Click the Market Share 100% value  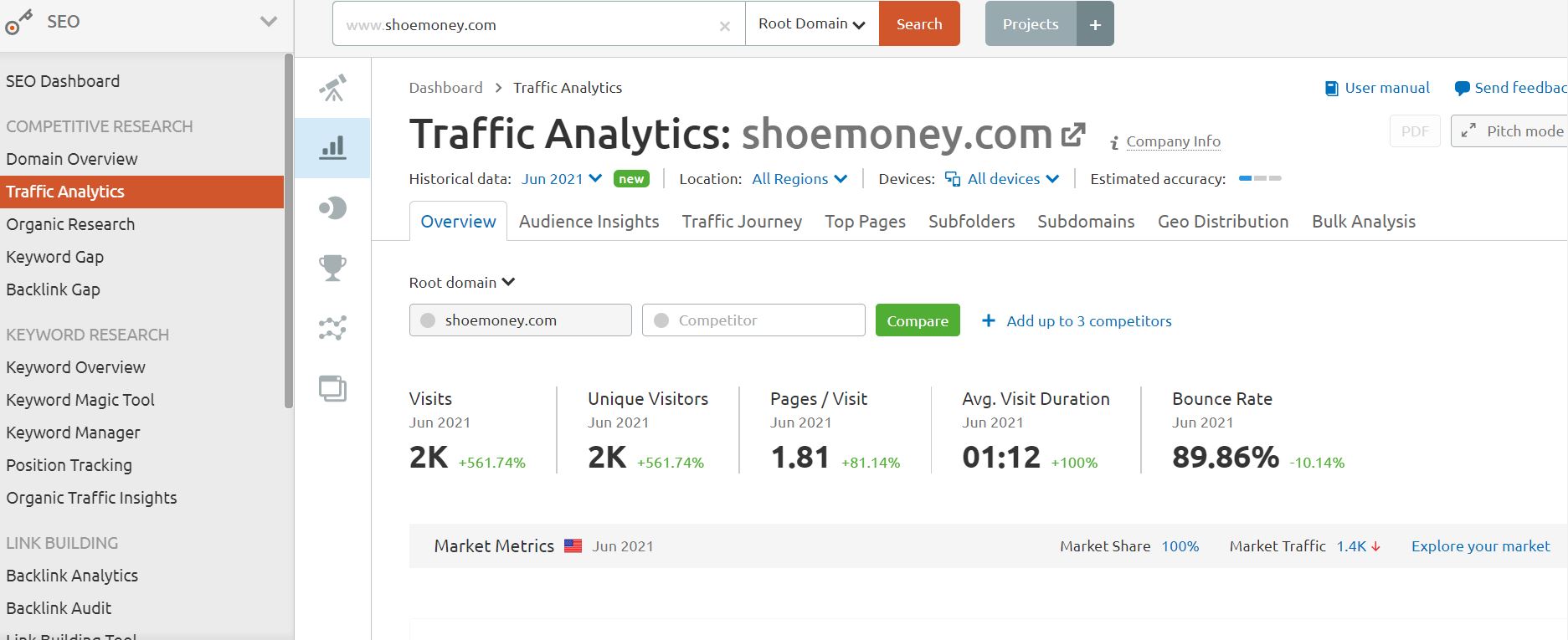pyautogui.click(x=1180, y=546)
